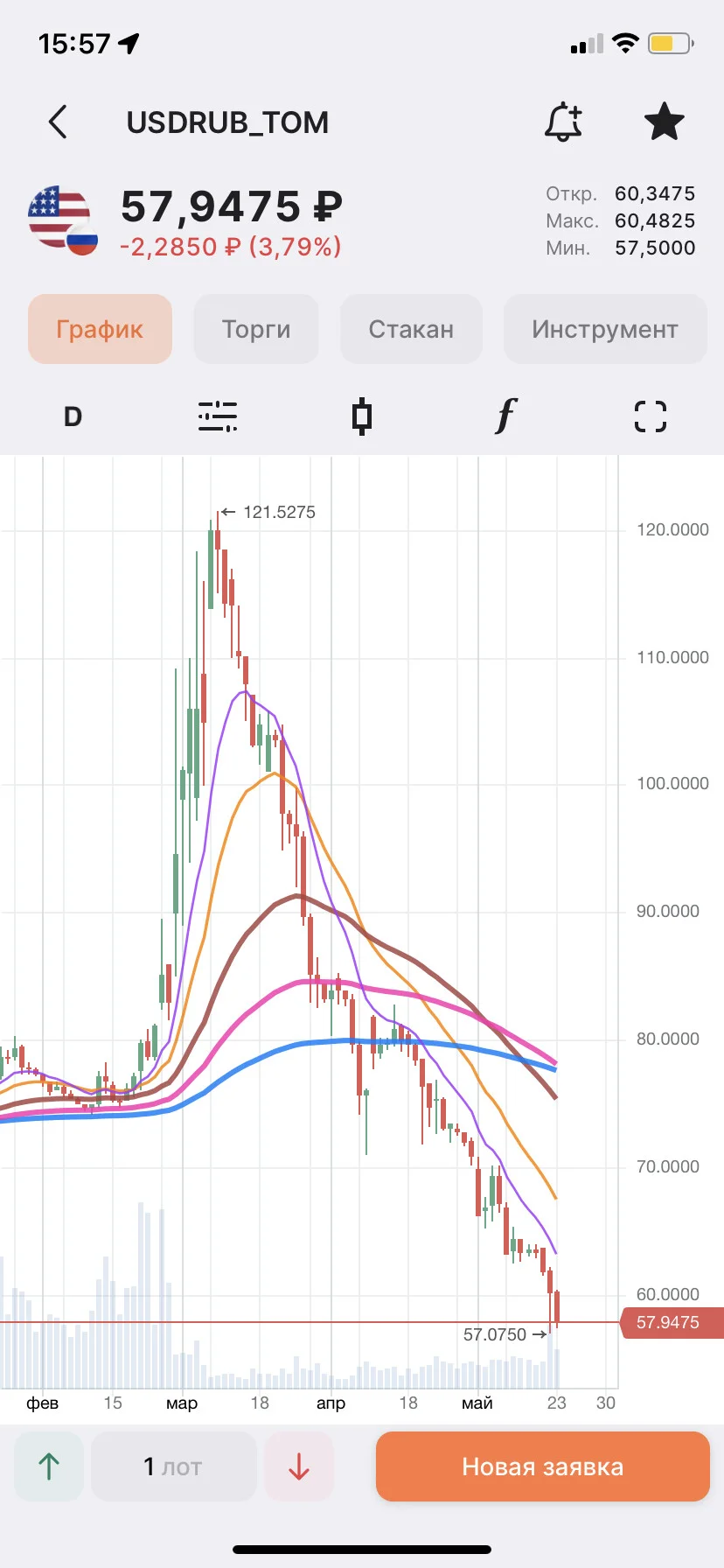Tap the 100.0000 price axis label
Image resolution: width=724 pixels, height=1568 pixels.
(672, 783)
